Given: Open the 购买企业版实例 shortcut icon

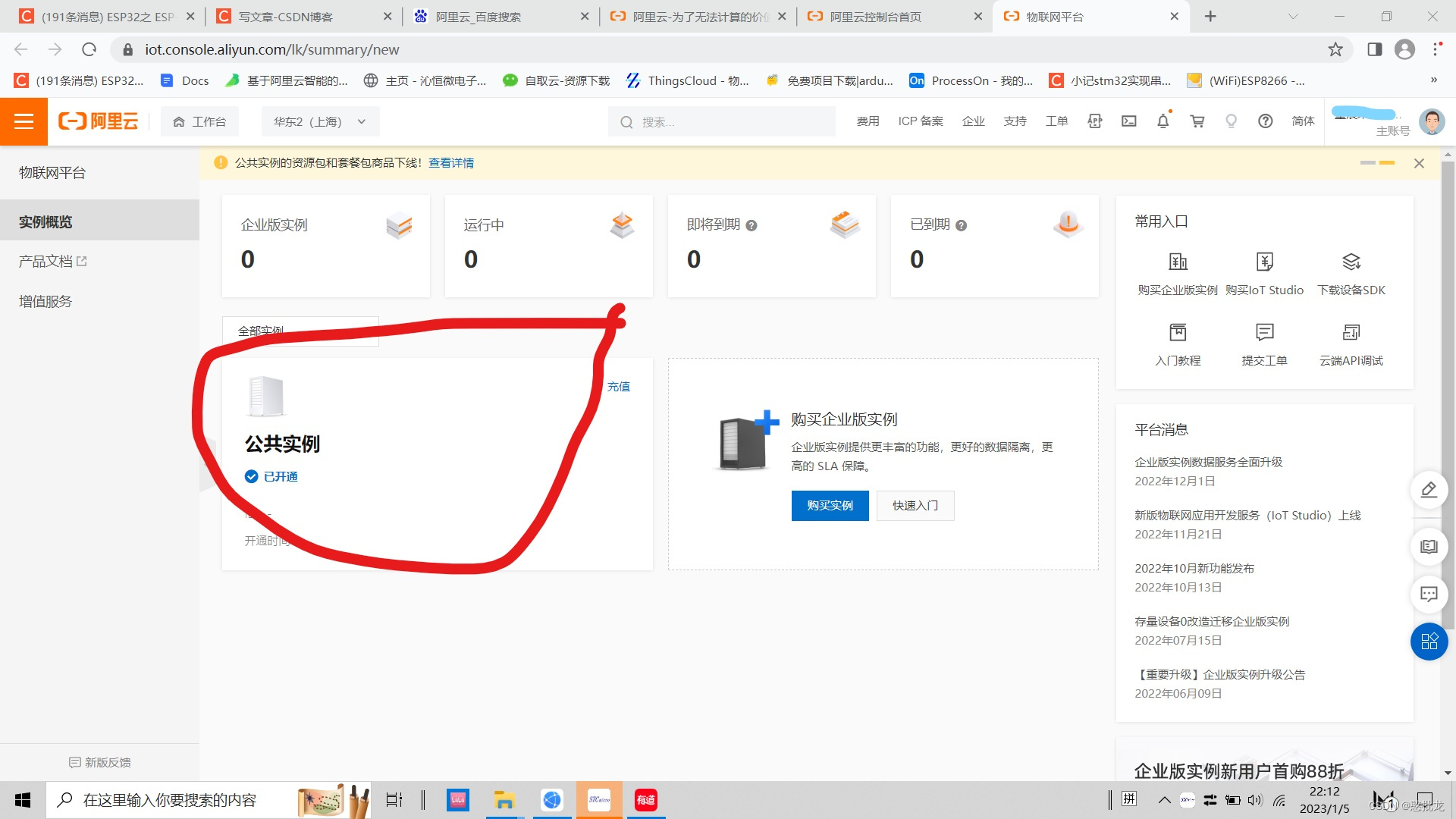Looking at the screenshot, I should 1178,262.
